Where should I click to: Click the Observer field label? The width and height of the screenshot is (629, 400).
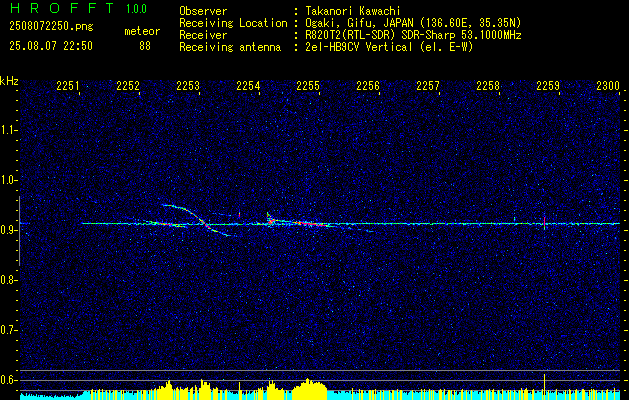click(x=203, y=11)
